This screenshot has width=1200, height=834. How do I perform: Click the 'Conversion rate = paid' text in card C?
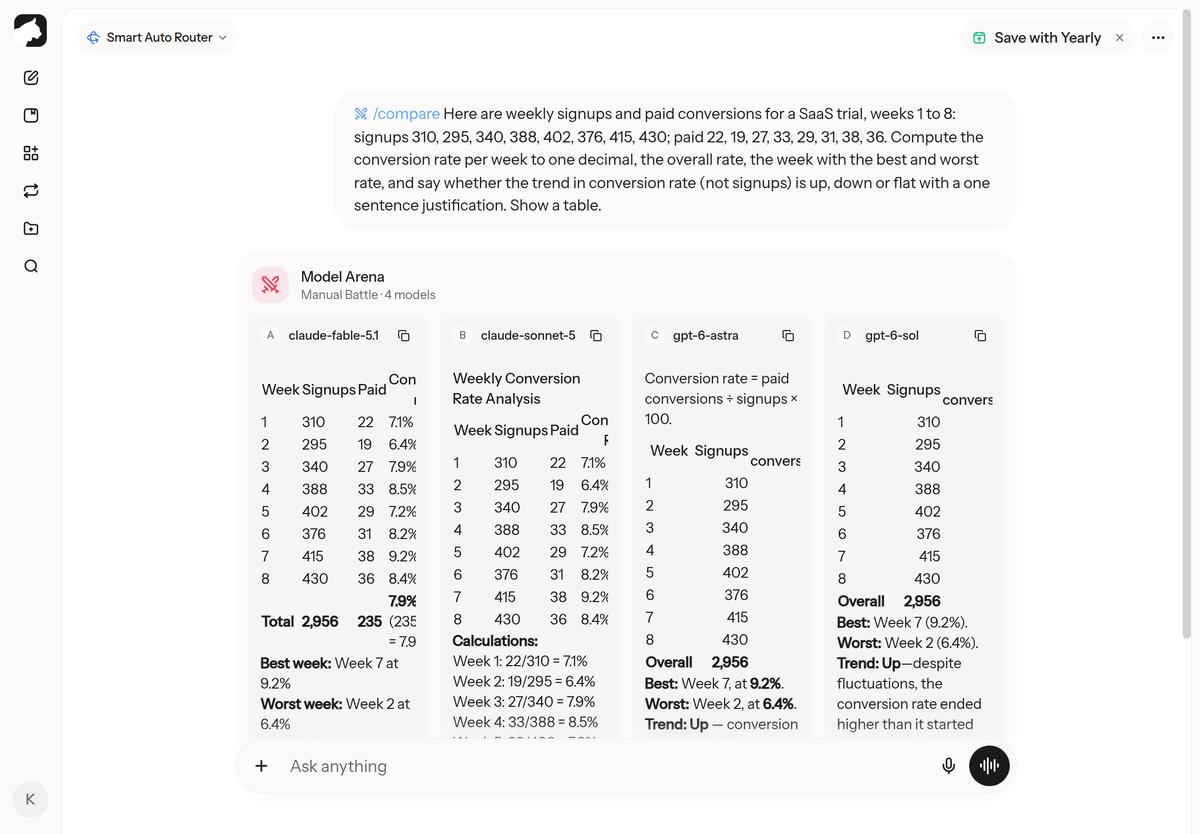point(717,378)
